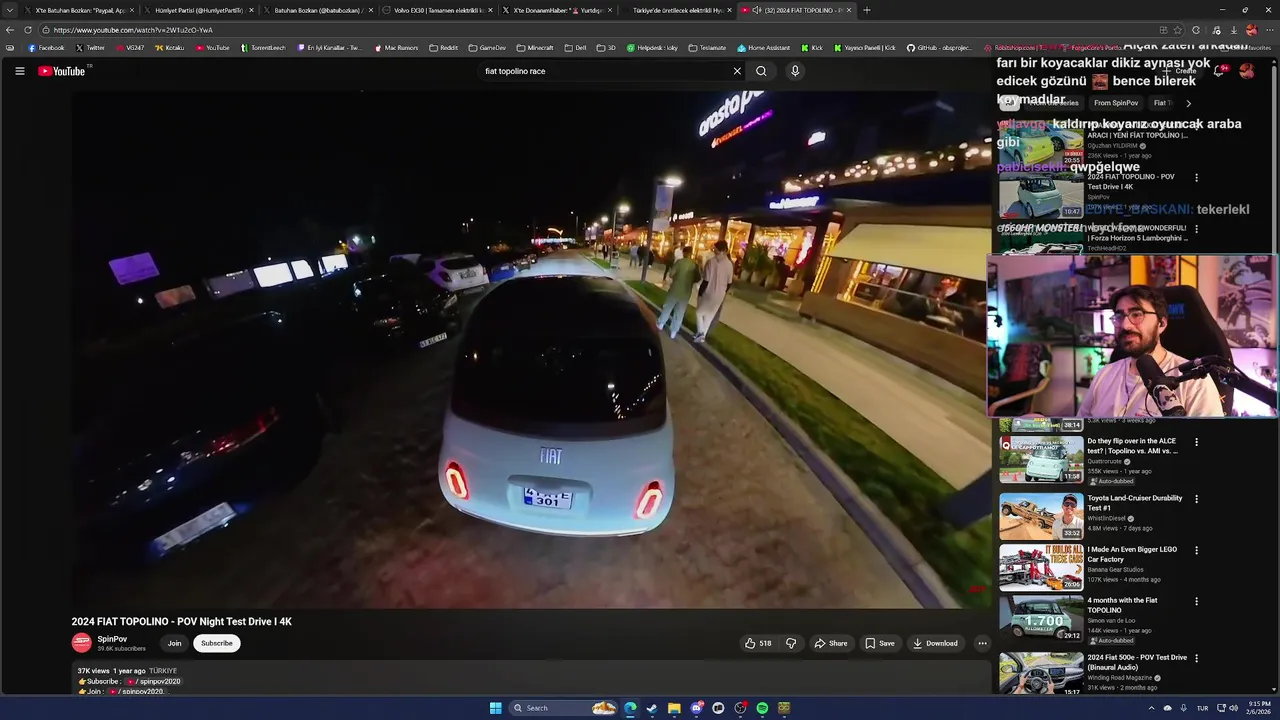The image size is (1280, 720).
Task: Switch to the 'Hürriyet Partisi' browser tab
Action: [198, 10]
